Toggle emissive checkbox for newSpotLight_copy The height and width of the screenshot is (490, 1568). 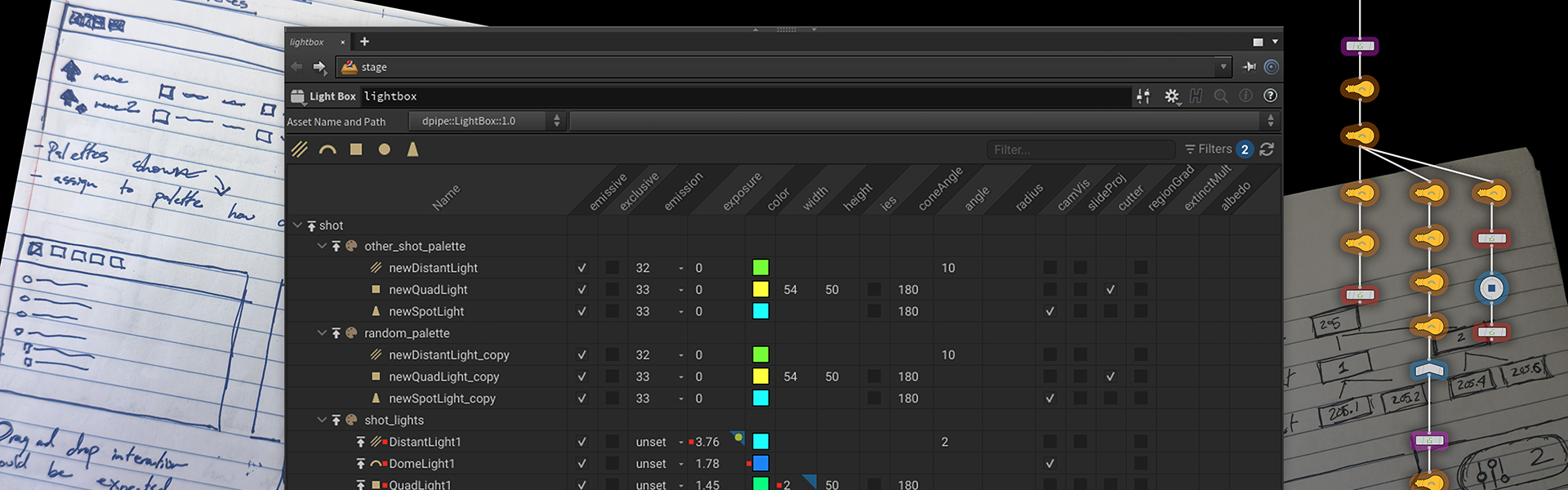(581, 399)
